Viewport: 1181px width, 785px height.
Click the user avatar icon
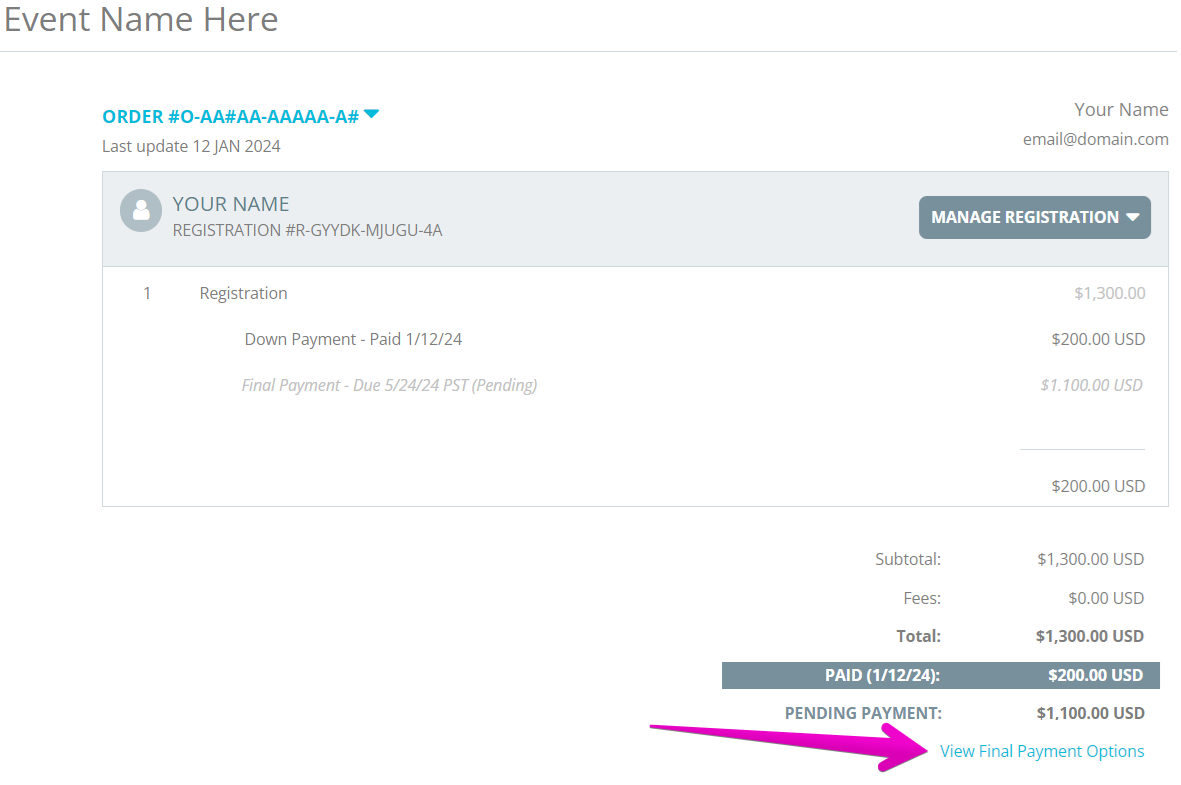(141, 210)
